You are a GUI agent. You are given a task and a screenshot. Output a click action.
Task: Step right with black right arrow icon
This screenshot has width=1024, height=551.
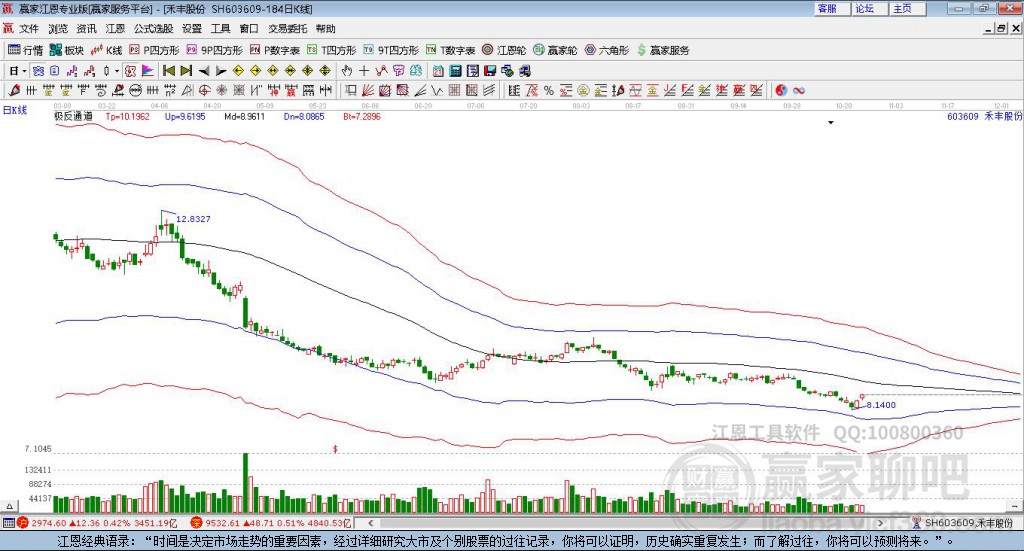pyautogui.click(x=221, y=71)
